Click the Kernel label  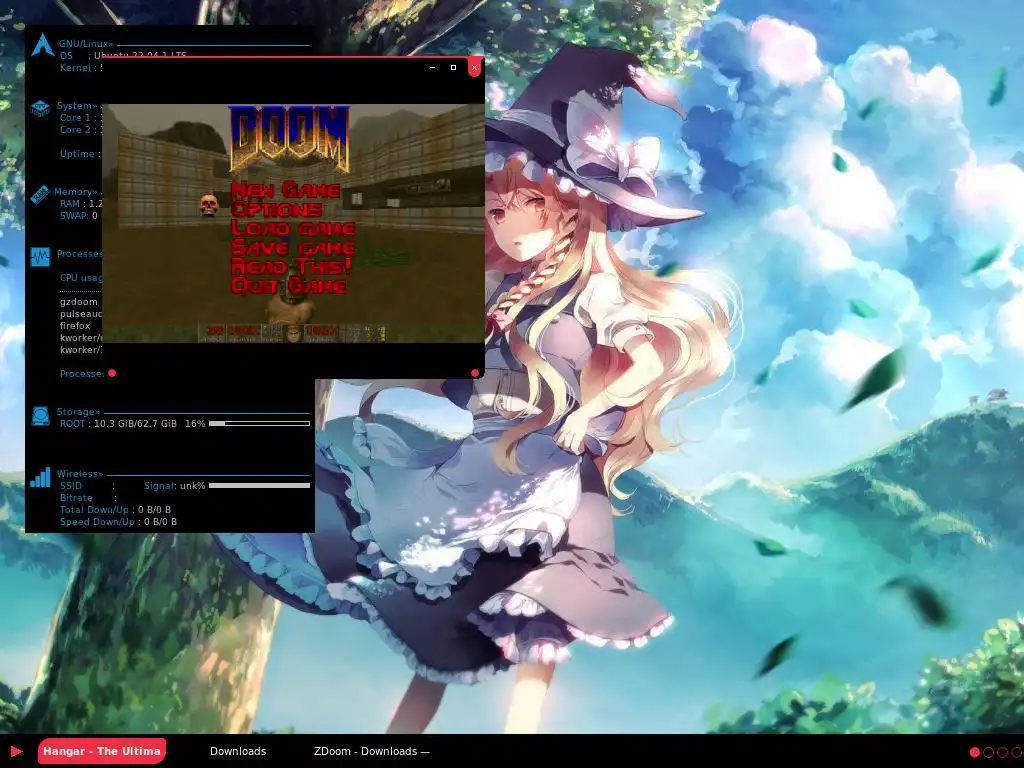[x=75, y=68]
